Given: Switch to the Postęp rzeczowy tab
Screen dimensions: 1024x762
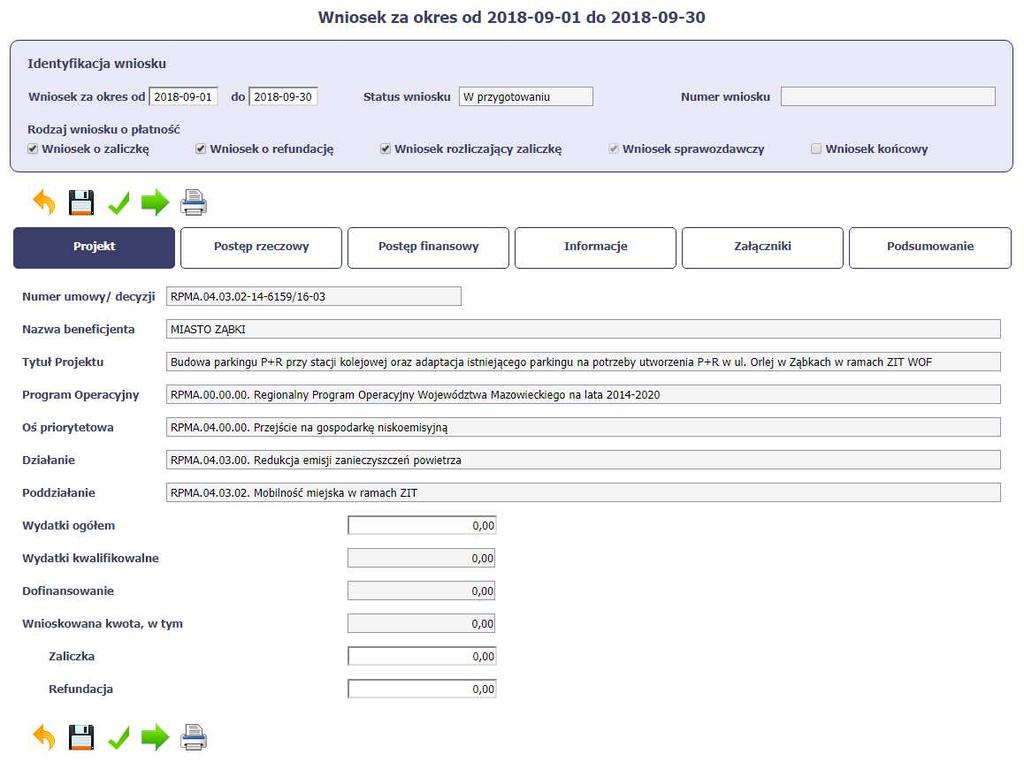Looking at the screenshot, I should (261, 247).
